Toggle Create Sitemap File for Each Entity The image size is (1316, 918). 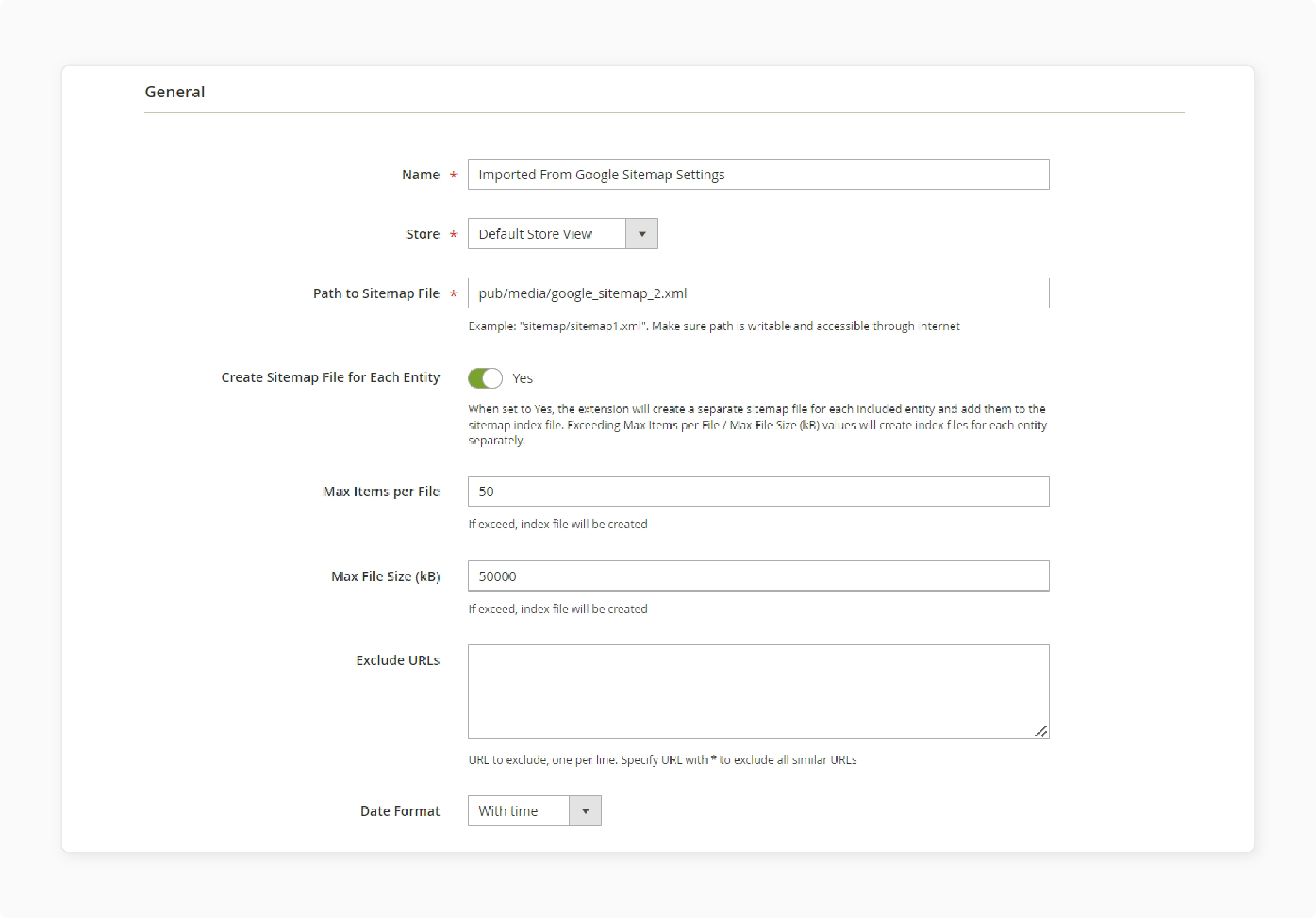(485, 378)
